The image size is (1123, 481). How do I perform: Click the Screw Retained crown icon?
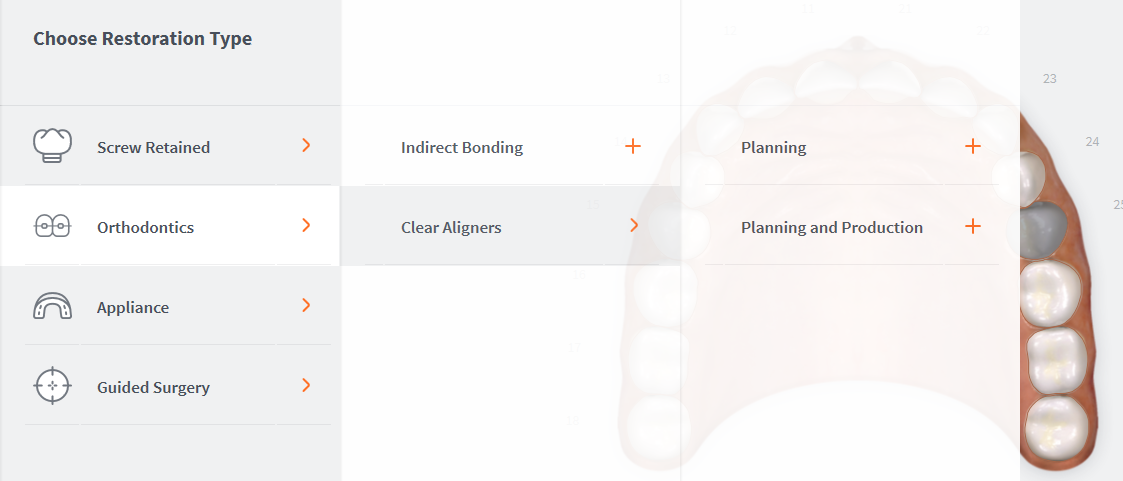coord(53,146)
